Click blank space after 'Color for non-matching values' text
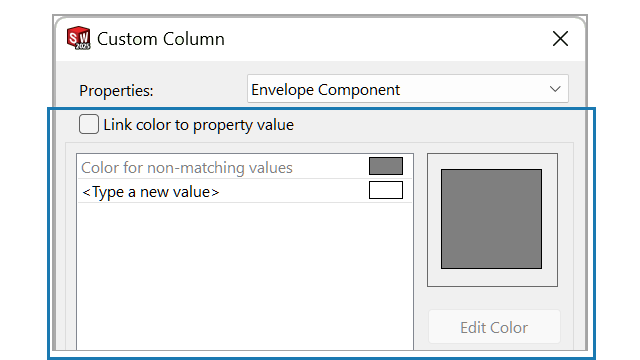Screen dimensions: 640x360 (331, 167)
